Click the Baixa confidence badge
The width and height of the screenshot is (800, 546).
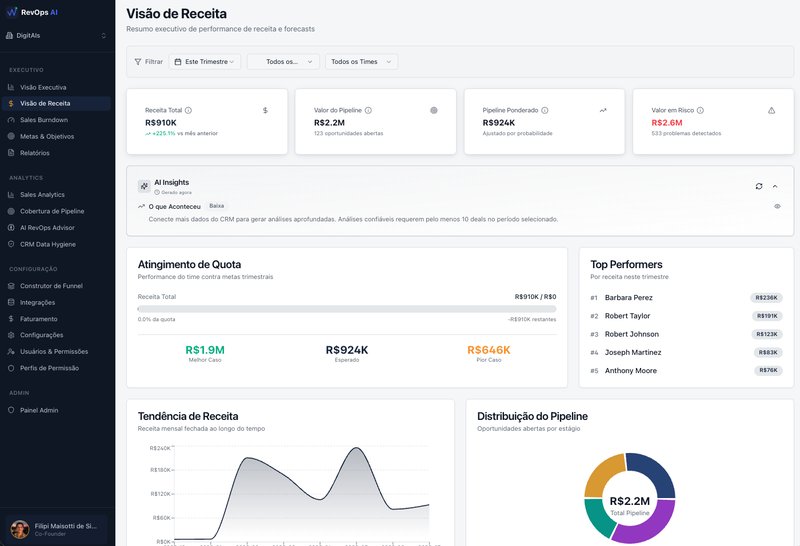[x=217, y=206]
